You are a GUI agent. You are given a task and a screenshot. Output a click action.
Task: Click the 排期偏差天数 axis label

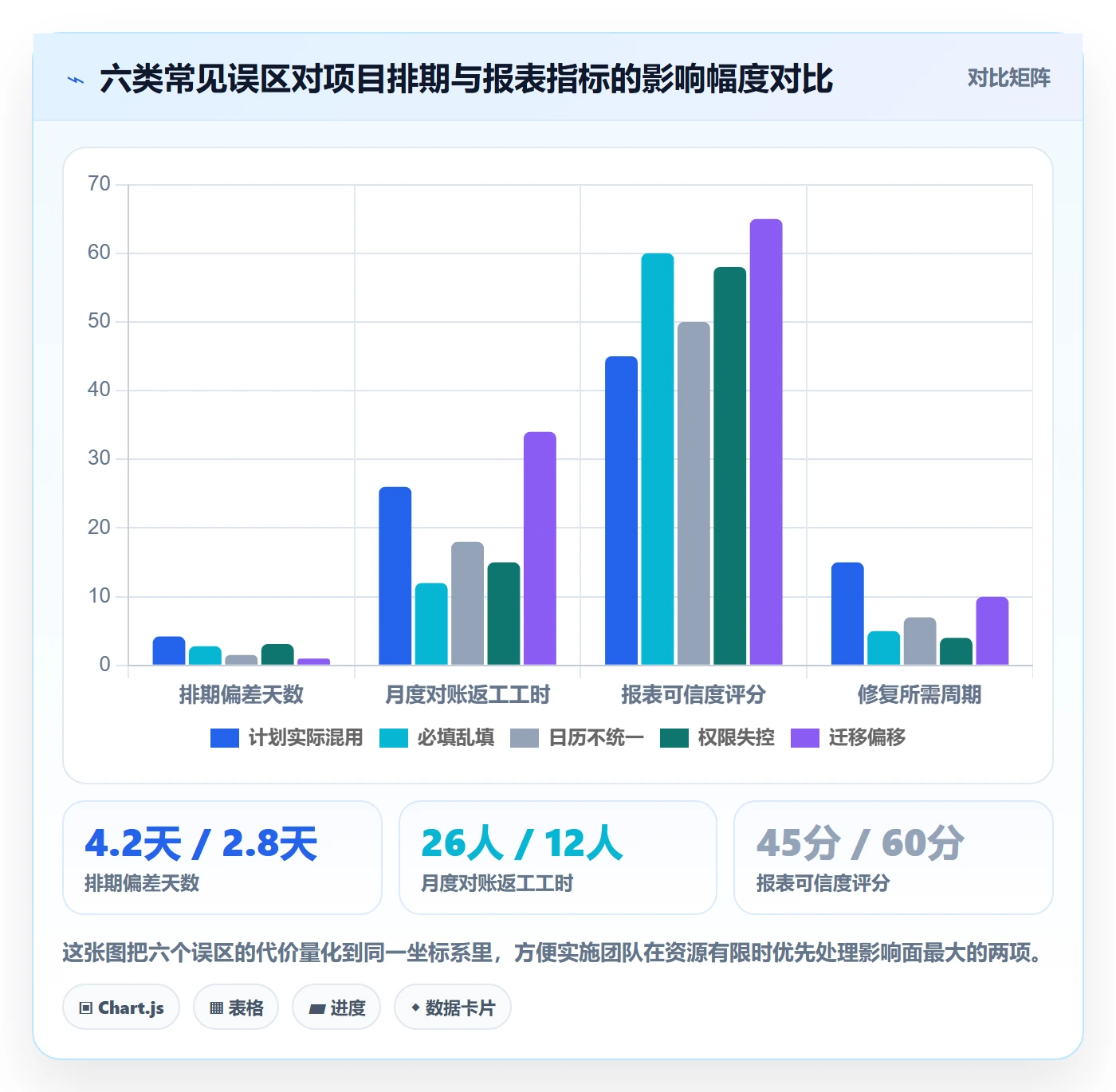point(242,695)
